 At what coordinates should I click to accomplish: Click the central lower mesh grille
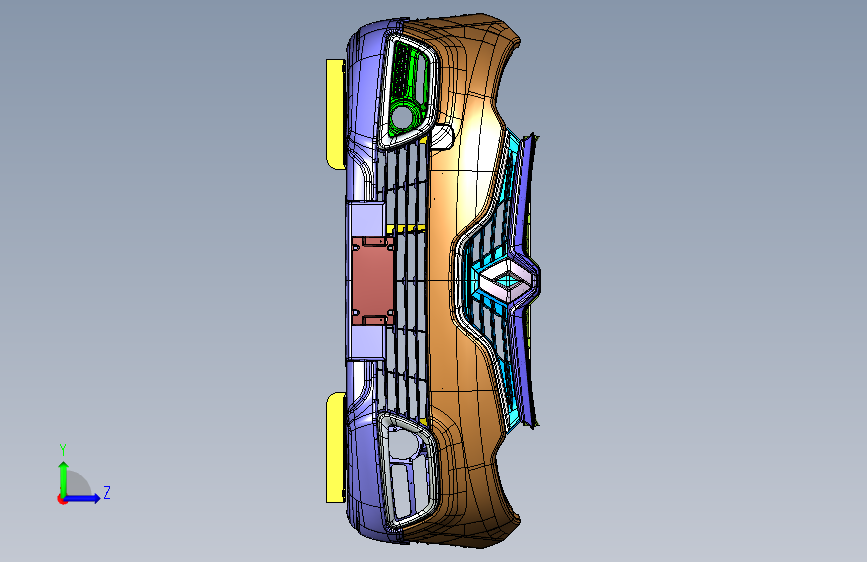[406, 281]
